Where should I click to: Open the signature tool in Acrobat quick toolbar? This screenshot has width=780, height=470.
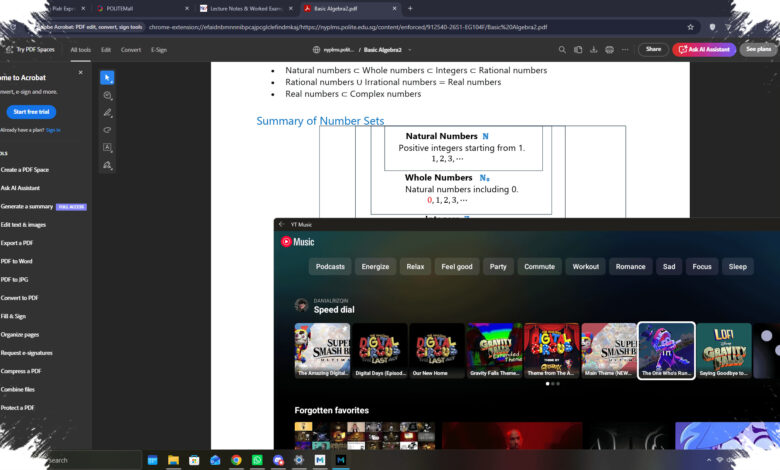[x=107, y=165]
